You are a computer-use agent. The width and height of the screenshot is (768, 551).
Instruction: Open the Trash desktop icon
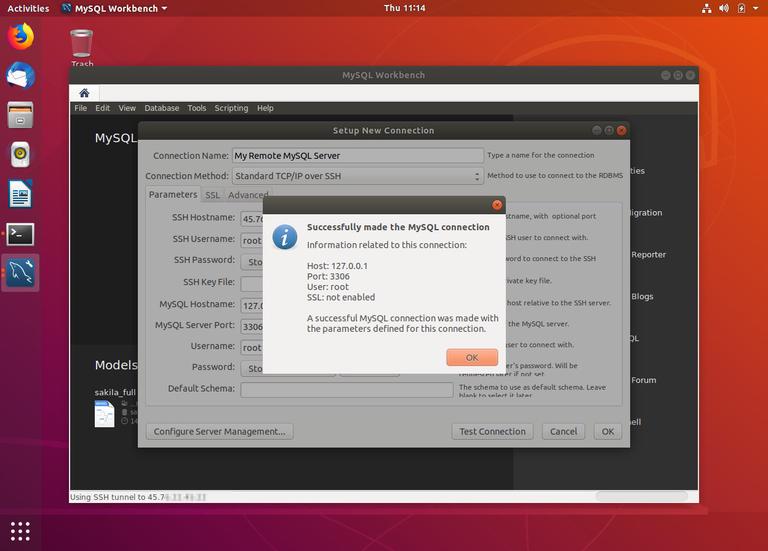(82, 46)
